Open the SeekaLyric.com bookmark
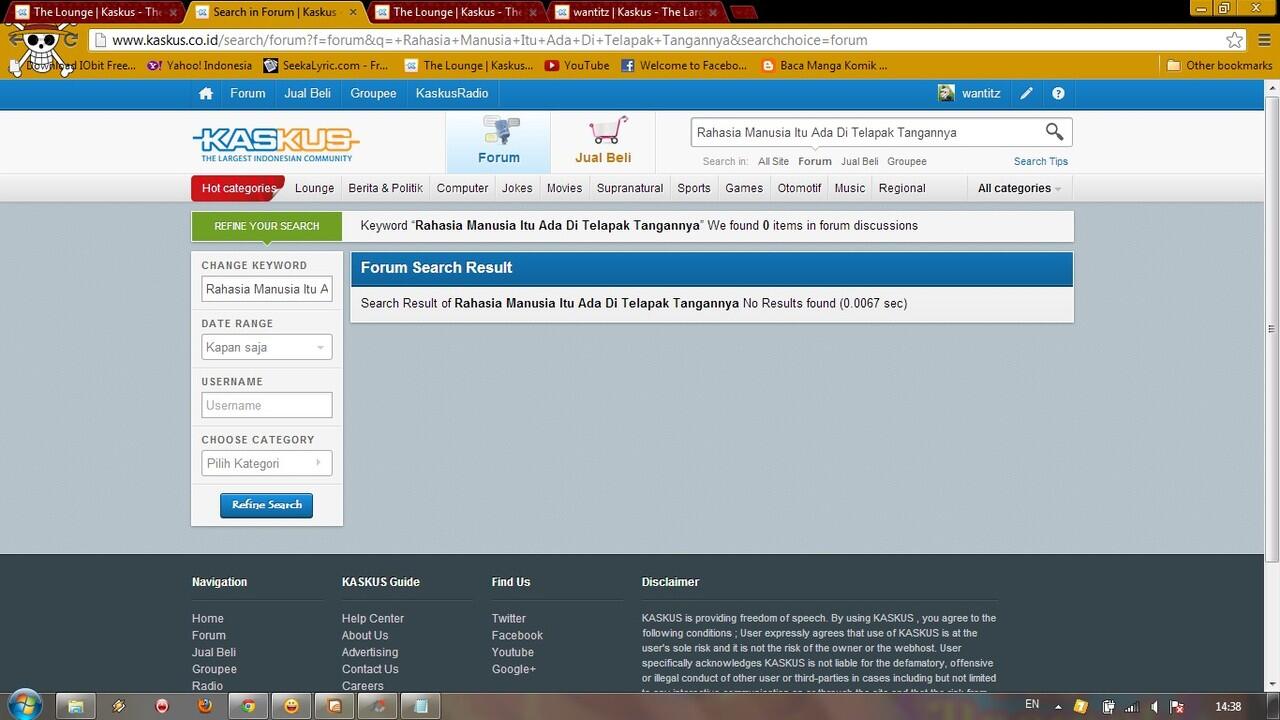 (325, 65)
